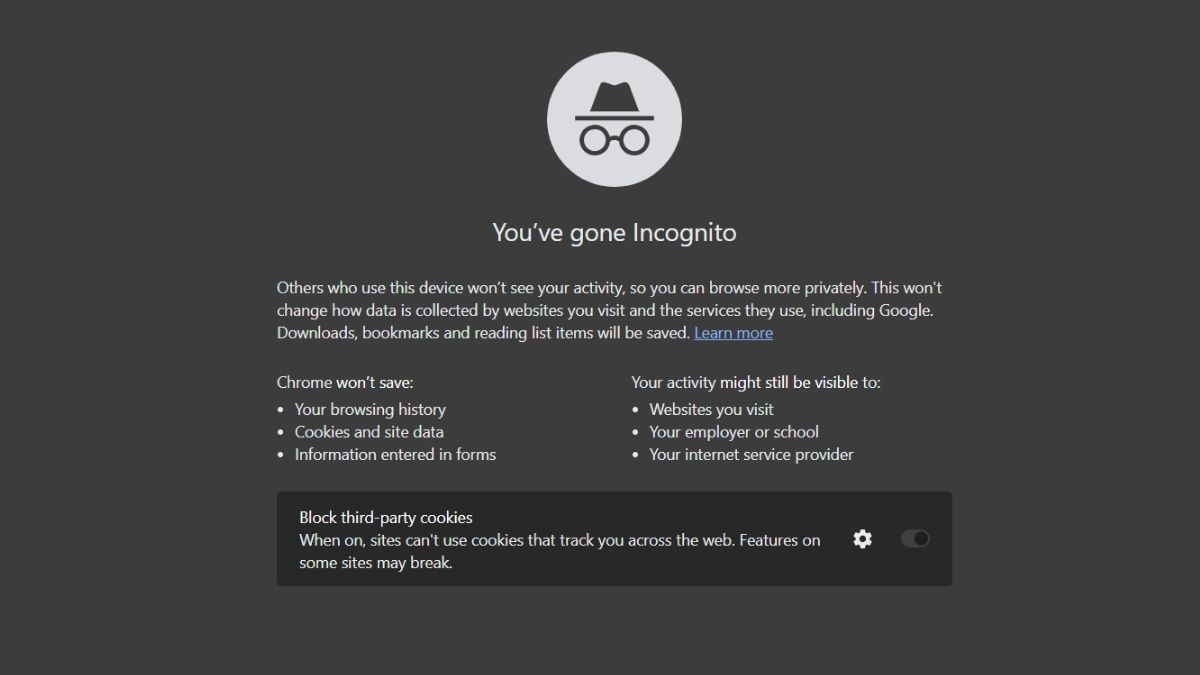Follow the Learn more link
Screen dimensions: 1200x675
pos(733,333)
